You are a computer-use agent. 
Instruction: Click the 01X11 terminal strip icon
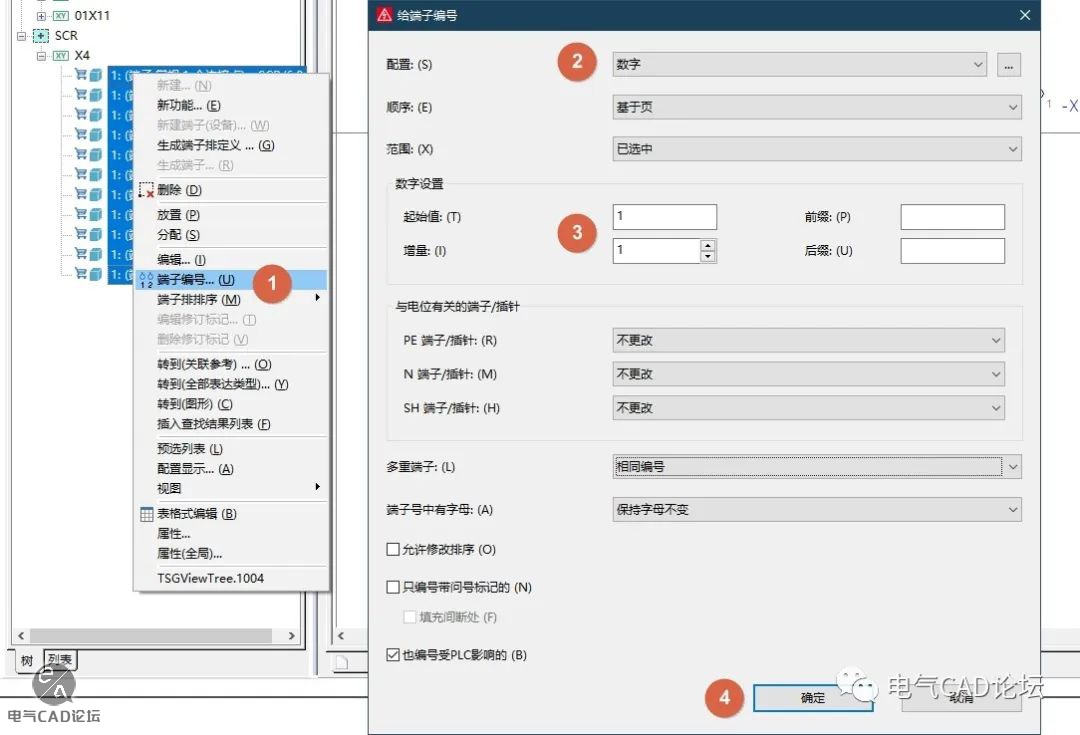[x=62, y=16]
